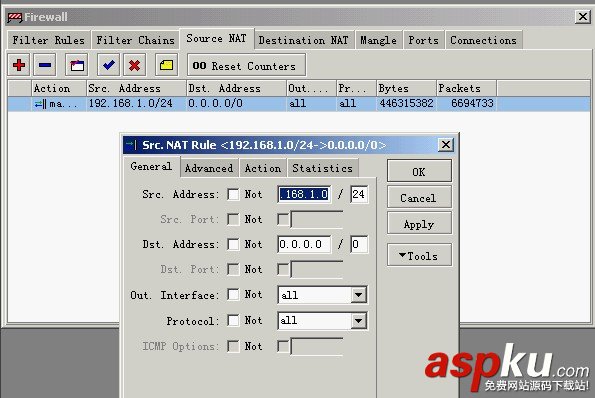The image size is (595, 398).
Task: Close the Firewall window
Action: click(582, 17)
